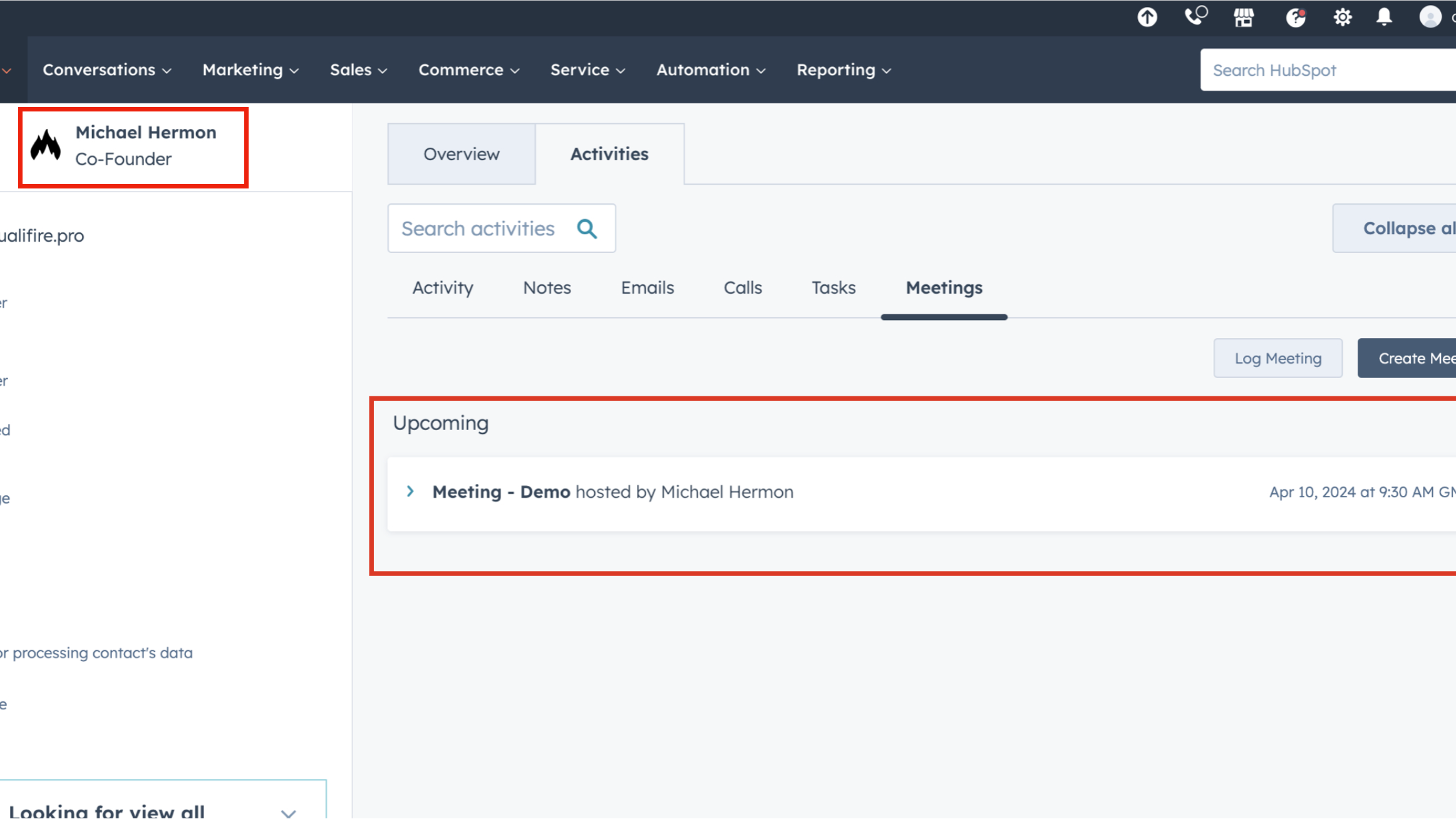Click the magnifier in Search activities
The image size is (1456, 819).
(x=587, y=229)
